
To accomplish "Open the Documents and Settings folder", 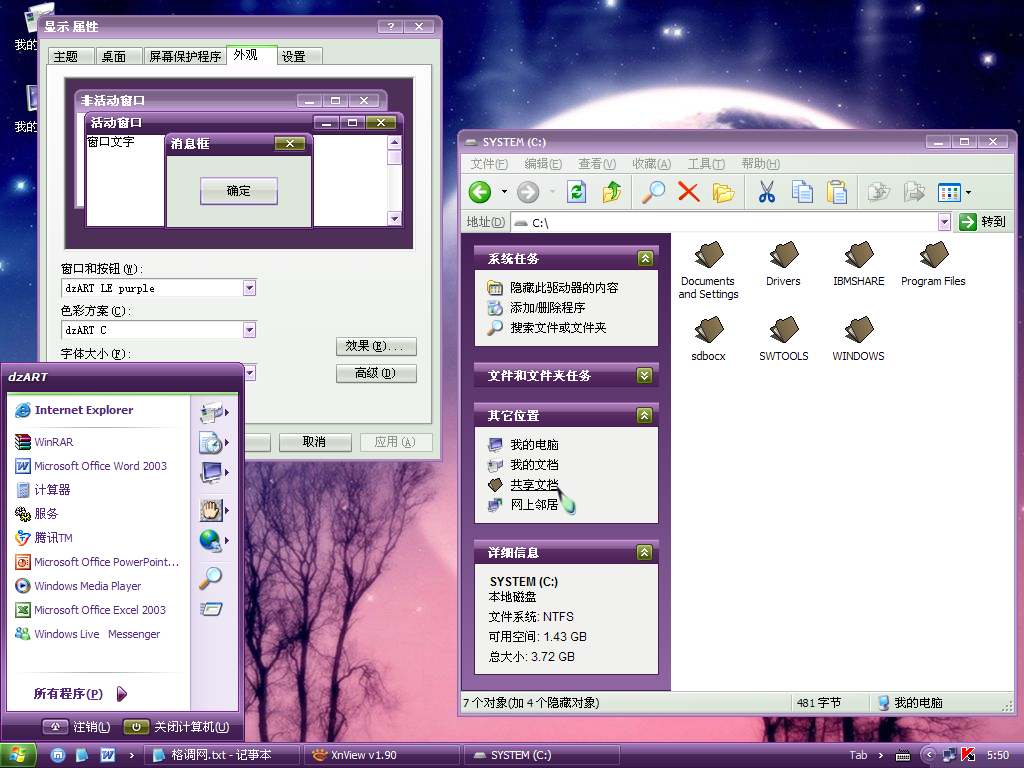I will [709, 270].
